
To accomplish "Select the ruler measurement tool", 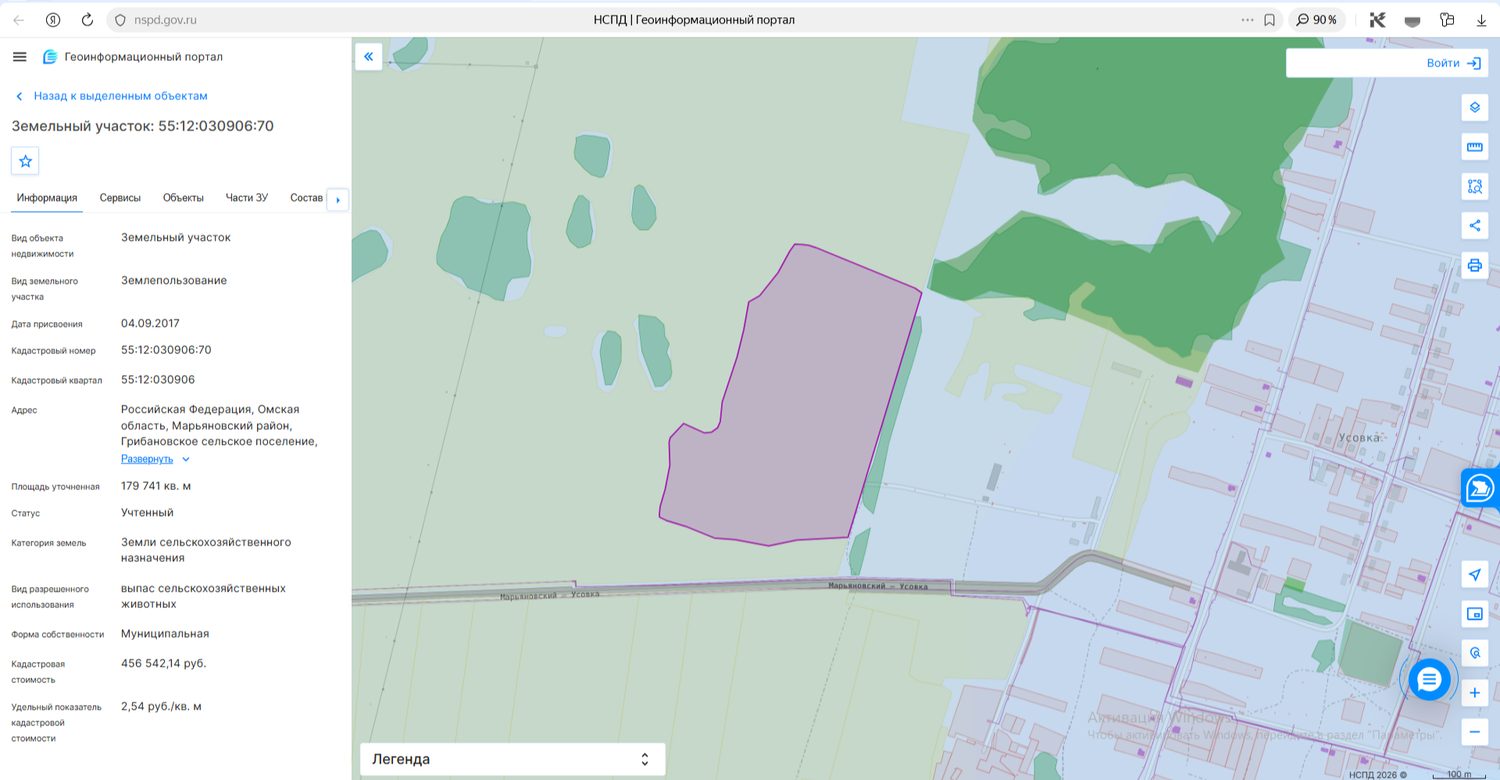I will pyautogui.click(x=1474, y=147).
